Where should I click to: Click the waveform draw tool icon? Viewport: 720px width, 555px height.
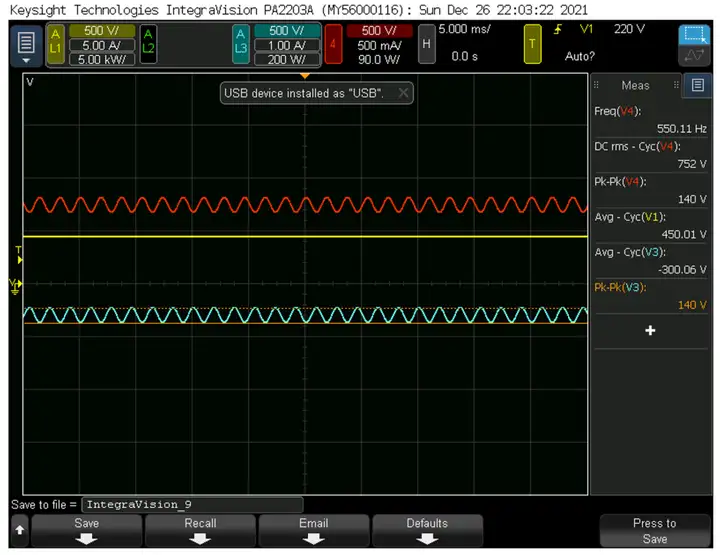pos(694,56)
